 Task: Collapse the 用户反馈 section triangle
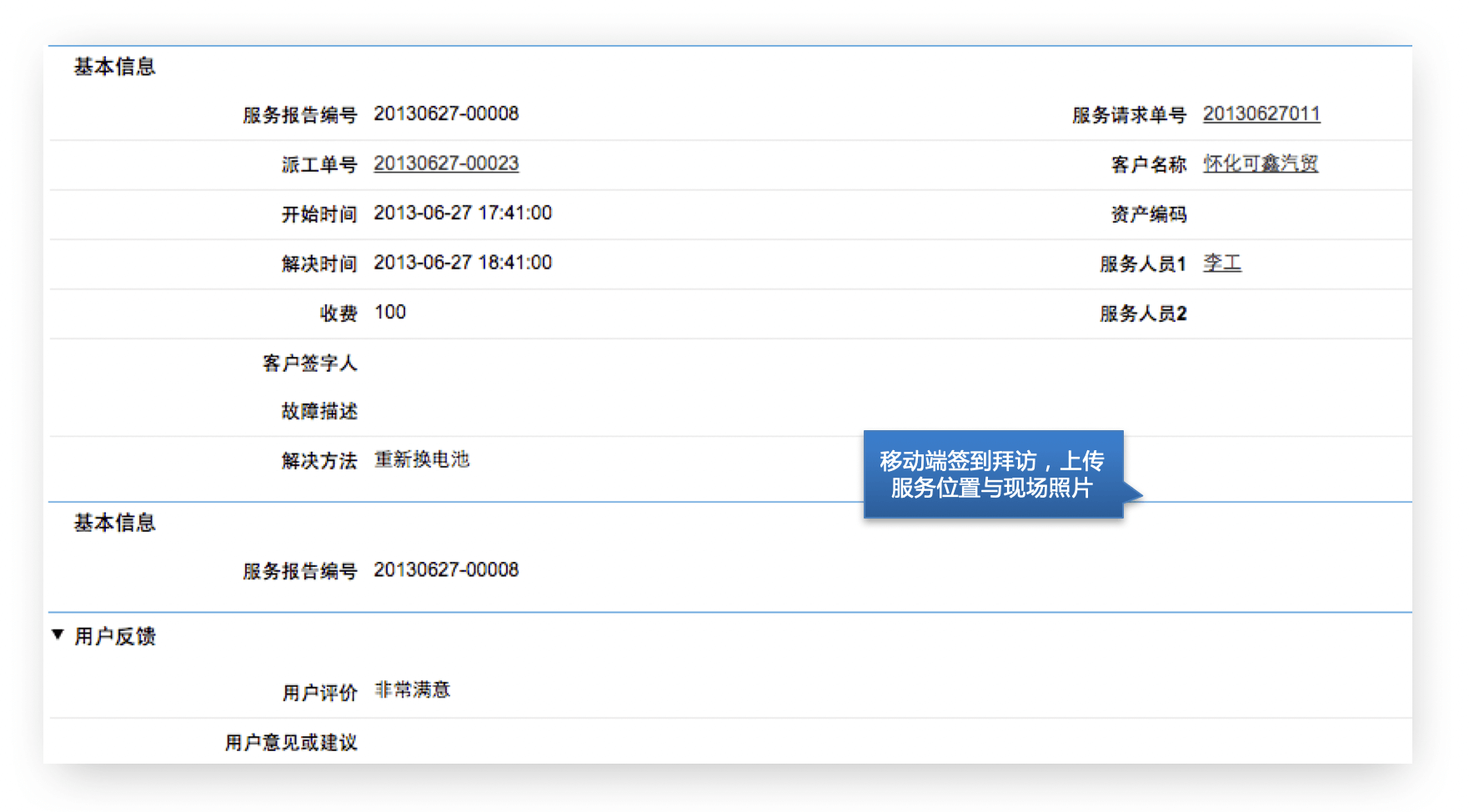coord(58,635)
